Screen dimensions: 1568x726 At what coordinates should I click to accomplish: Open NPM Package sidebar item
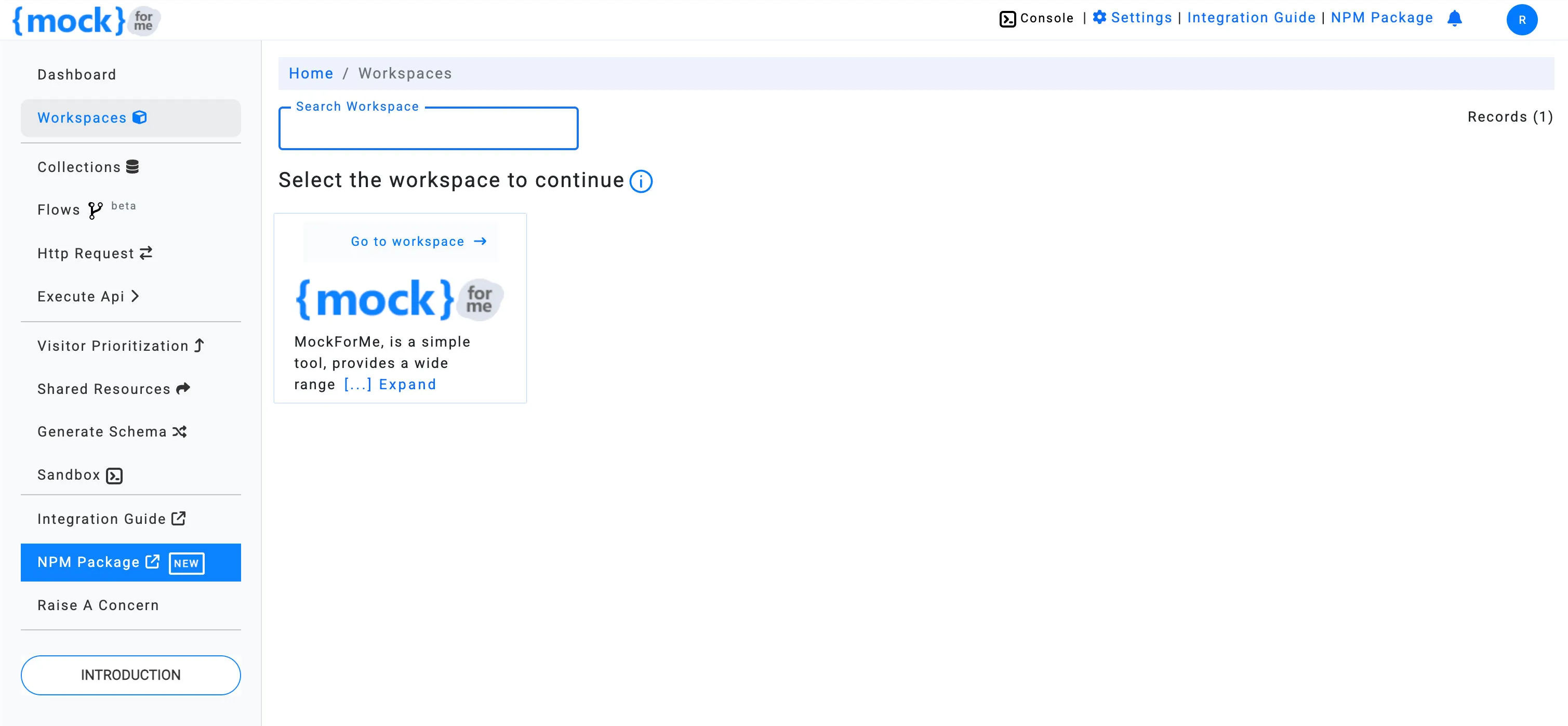point(131,562)
